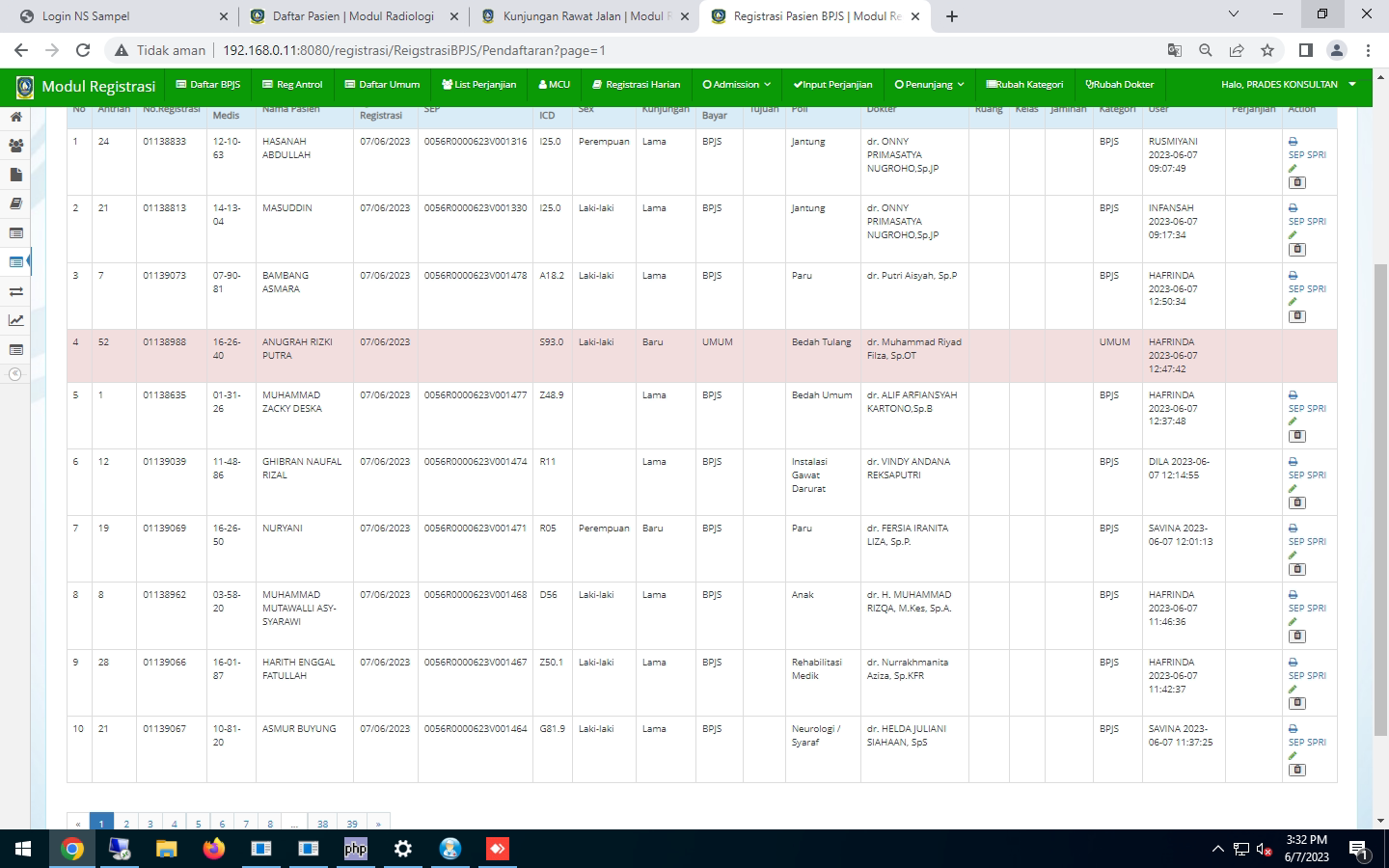
Task: Delete BAMBANG ASMARA registration via trash button
Action: (x=1297, y=316)
